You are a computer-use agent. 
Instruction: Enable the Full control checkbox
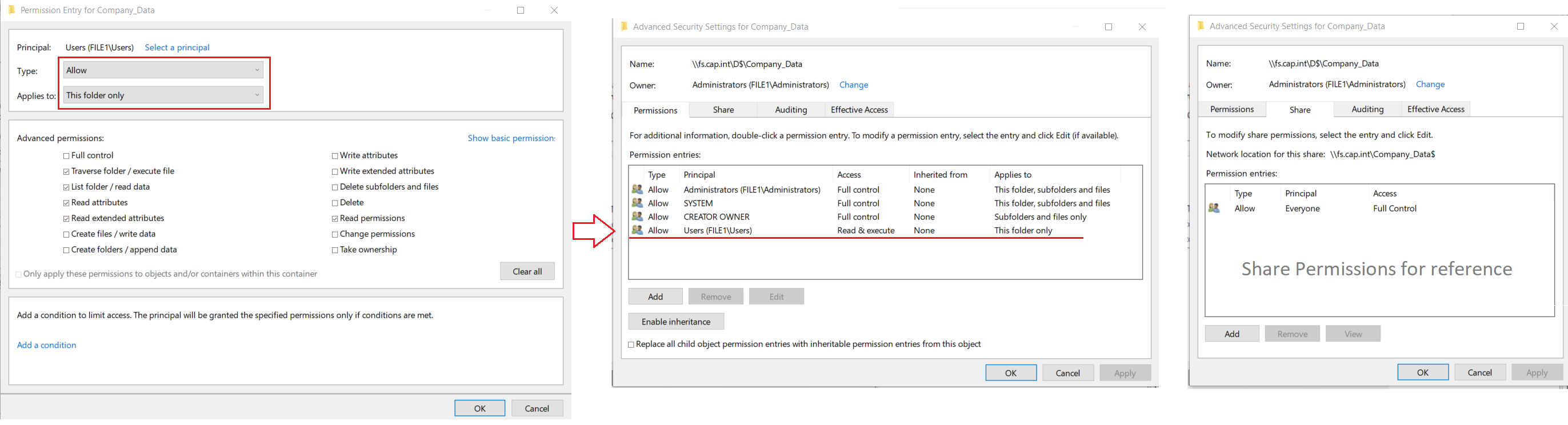coord(66,156)
